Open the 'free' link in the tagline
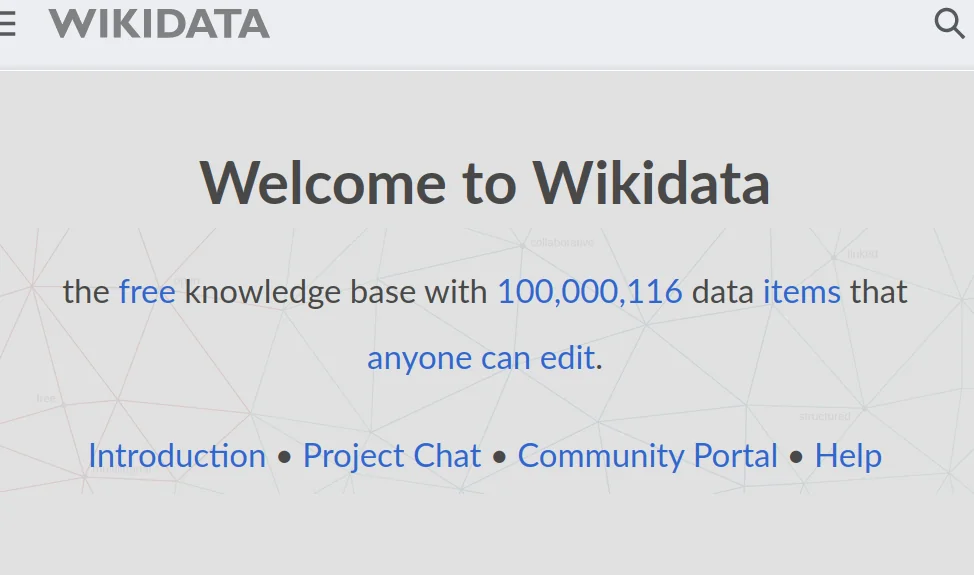This screenshot has height=575, width=974. 147,292
